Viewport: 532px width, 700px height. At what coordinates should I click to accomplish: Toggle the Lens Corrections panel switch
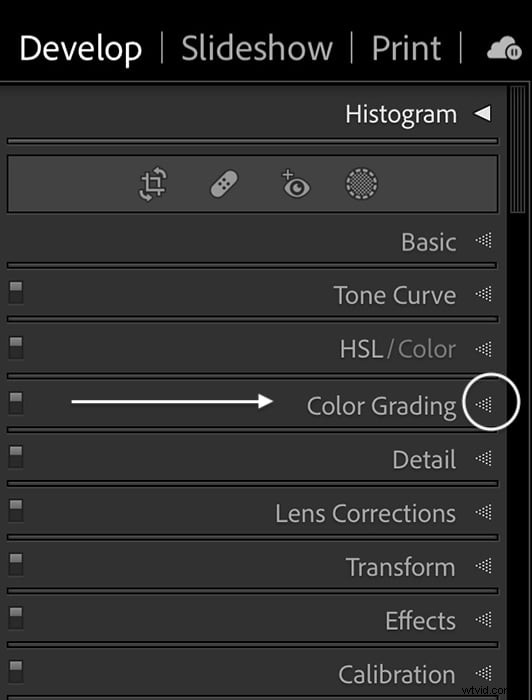point(16,511)
